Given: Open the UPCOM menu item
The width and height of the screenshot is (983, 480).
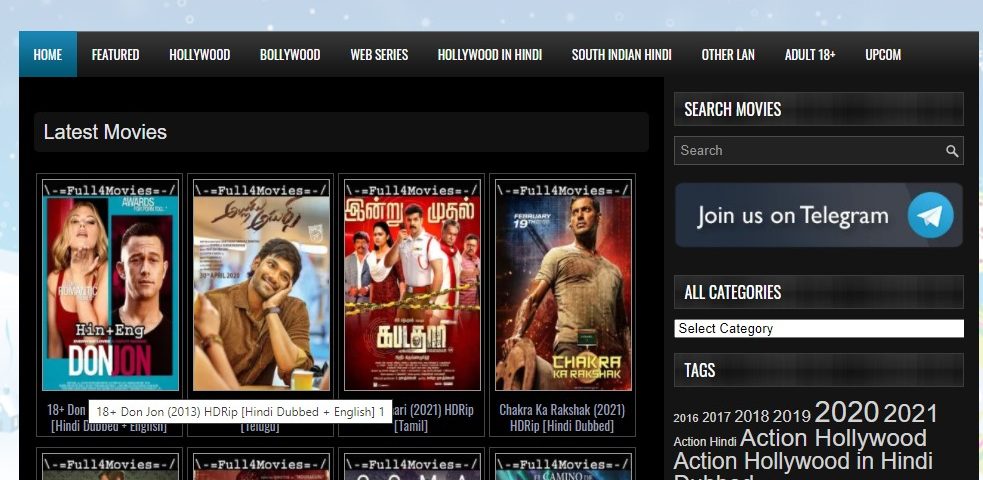Looking at the screenshot, I should [x=883, y=55].
